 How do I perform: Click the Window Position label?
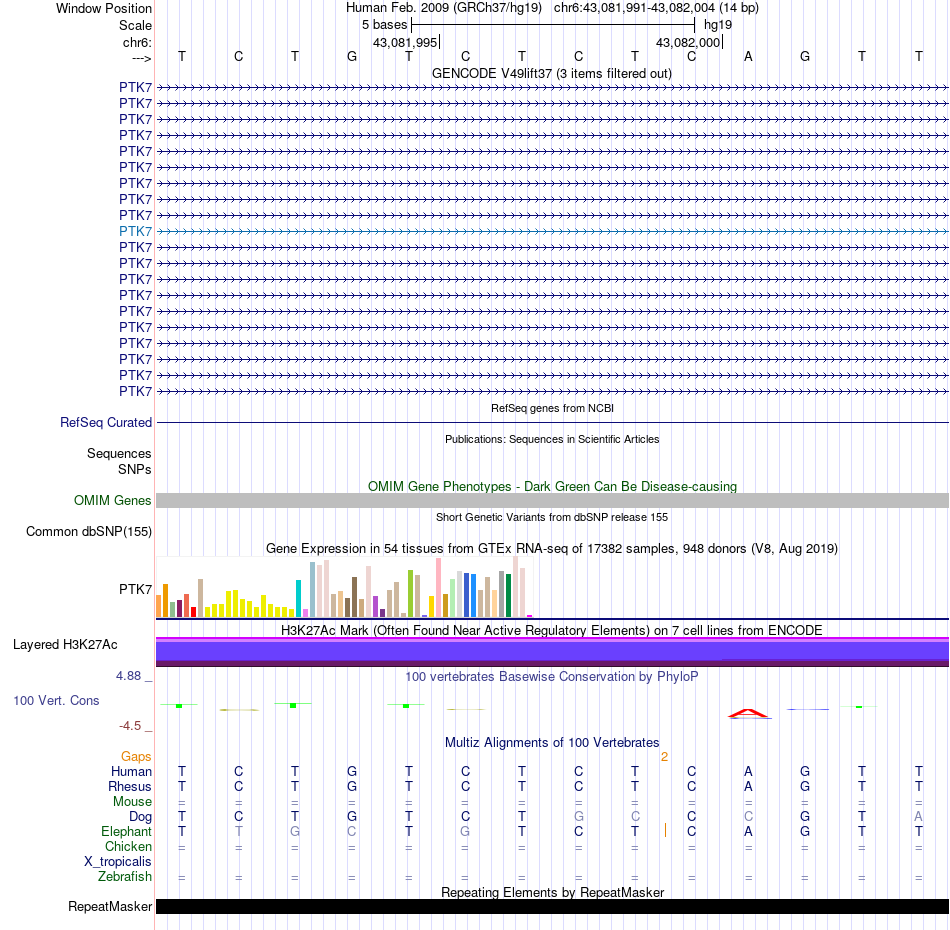[104, 8]
